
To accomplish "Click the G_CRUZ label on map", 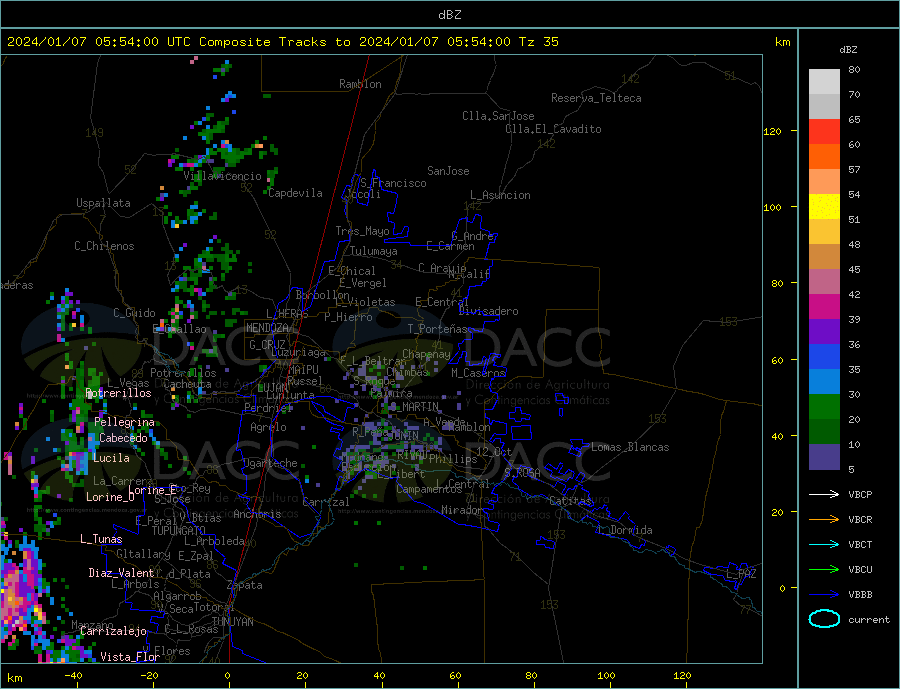I will [x=267, y=344].
